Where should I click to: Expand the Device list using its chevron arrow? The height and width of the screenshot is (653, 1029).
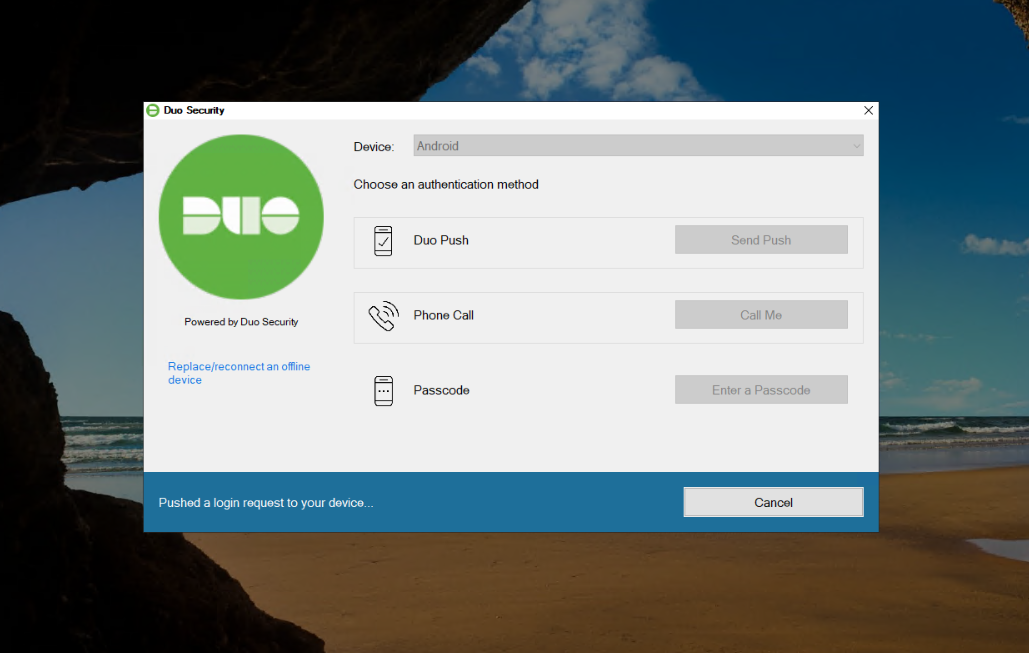(x=855, y=146)
